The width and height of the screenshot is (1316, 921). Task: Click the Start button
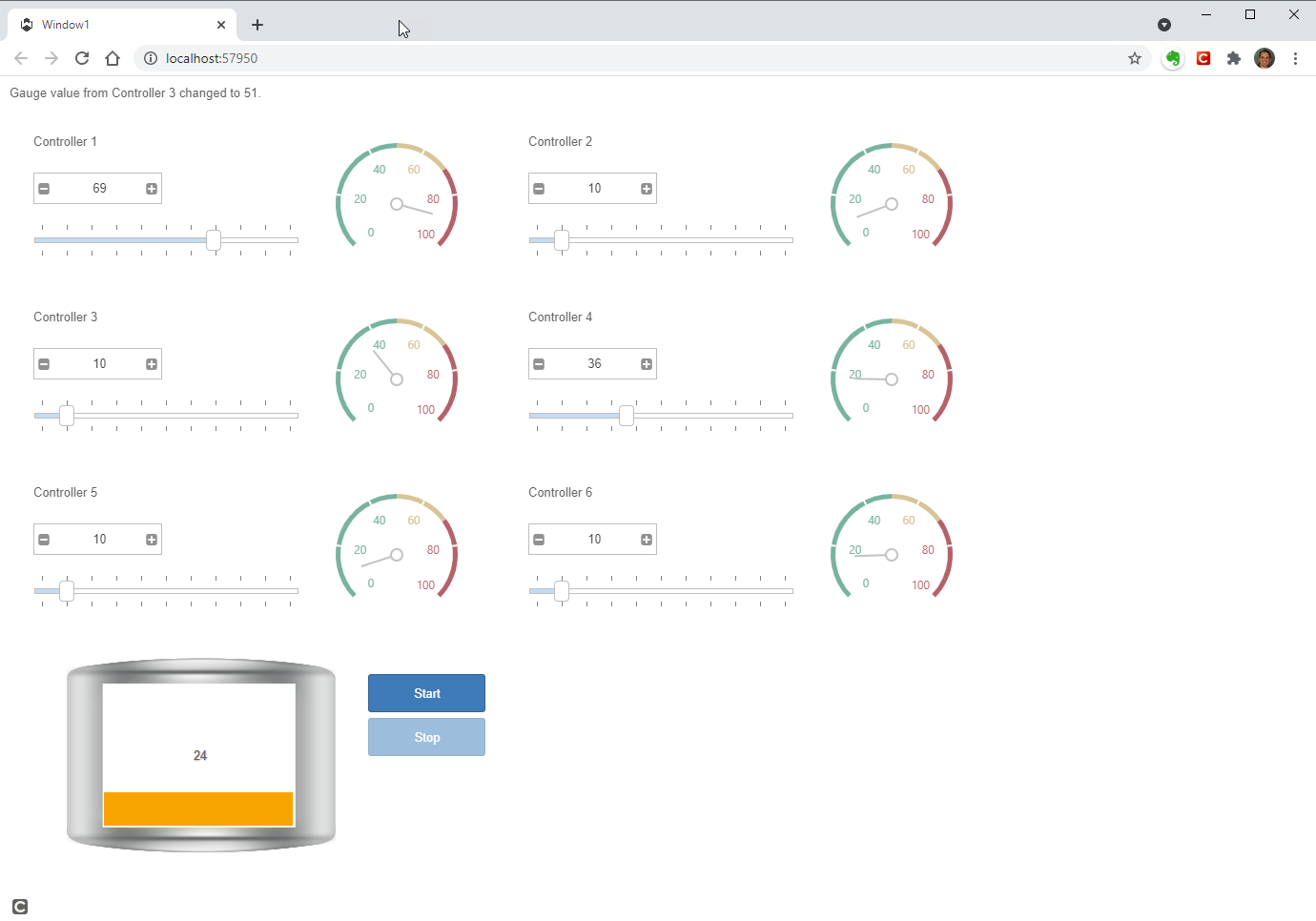(x=426, y=693)
